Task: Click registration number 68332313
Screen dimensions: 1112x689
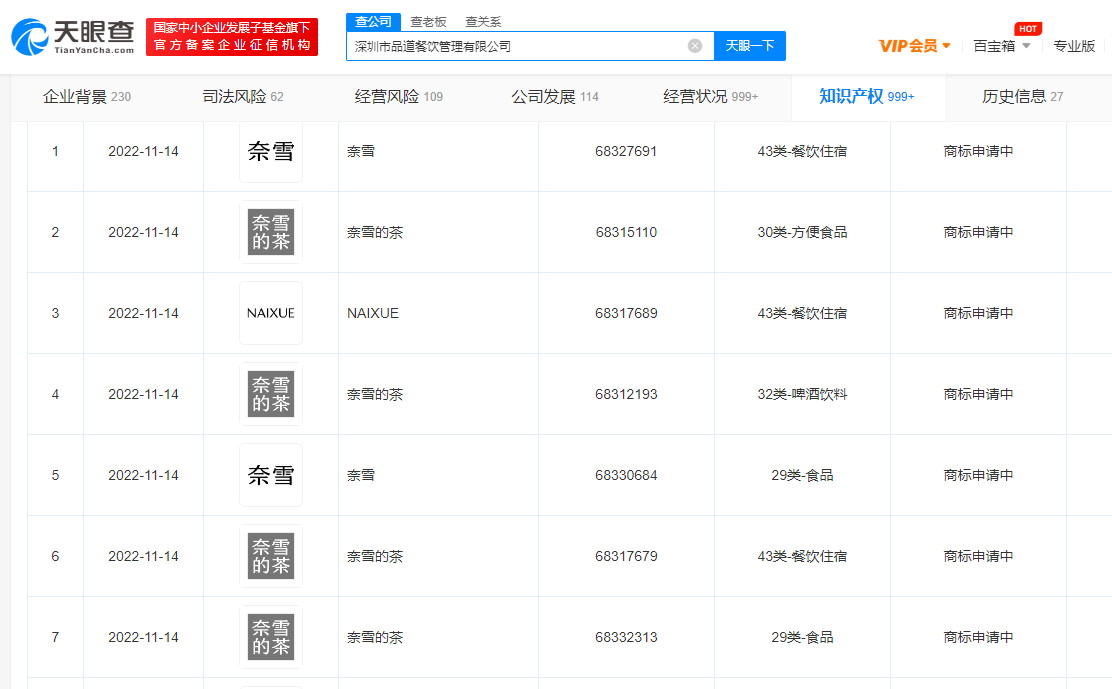Action: [626, 637]
